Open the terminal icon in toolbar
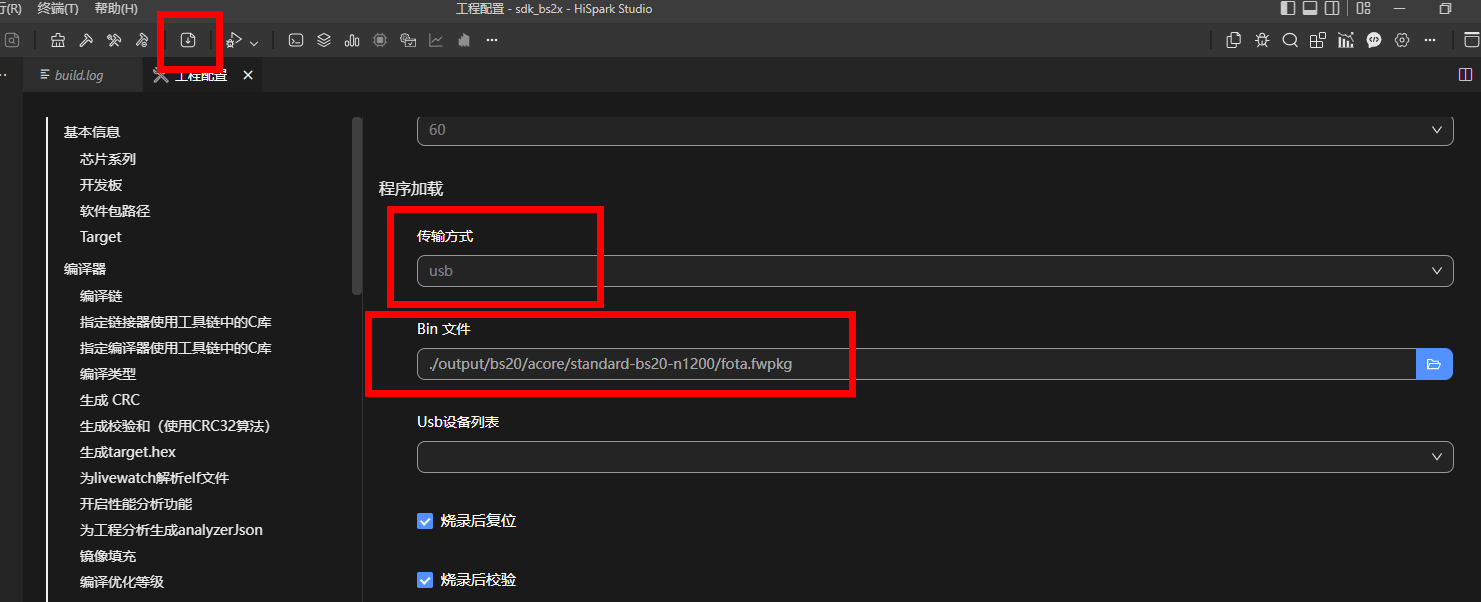 tap(296, 41)
